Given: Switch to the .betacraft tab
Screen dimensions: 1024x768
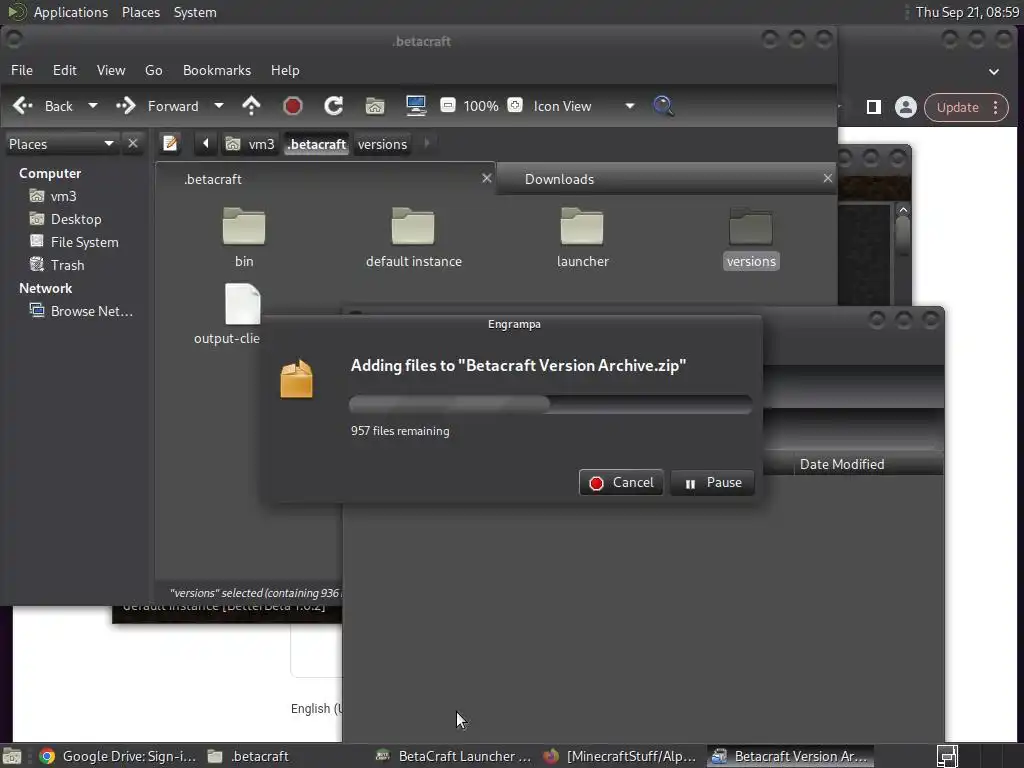Looking at the screenshot, I should tap(323, 179).
